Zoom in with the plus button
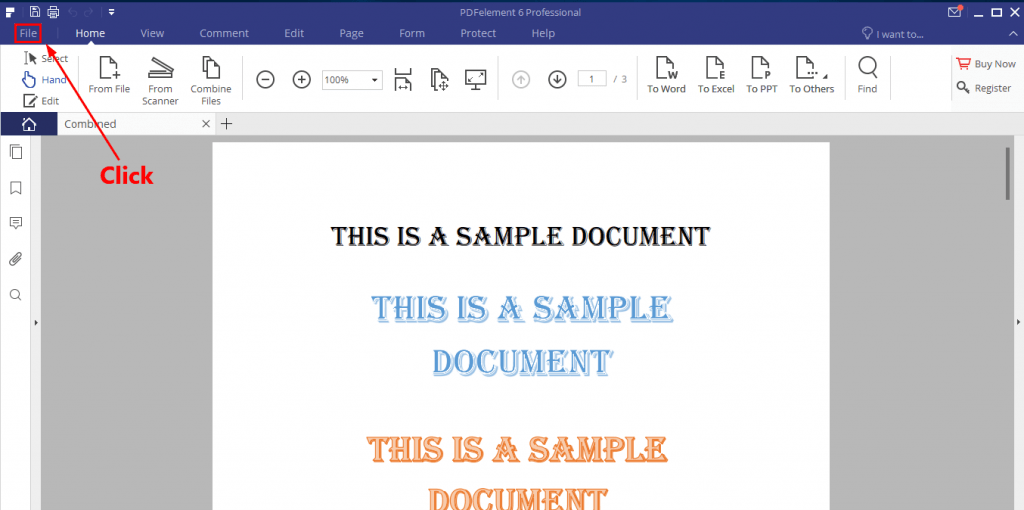Viewport: 1024px width, 510px height. coord(301,80)
